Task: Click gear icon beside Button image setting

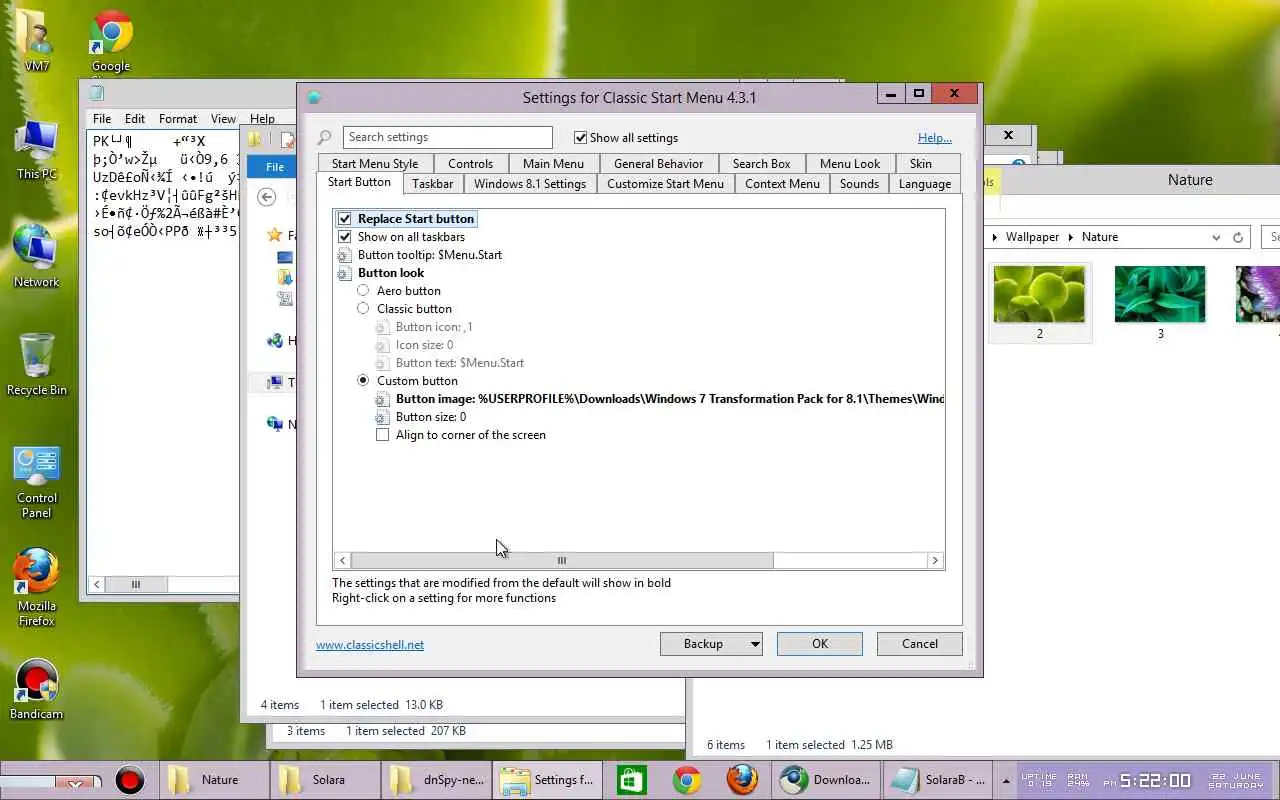Action: (383, 399)
